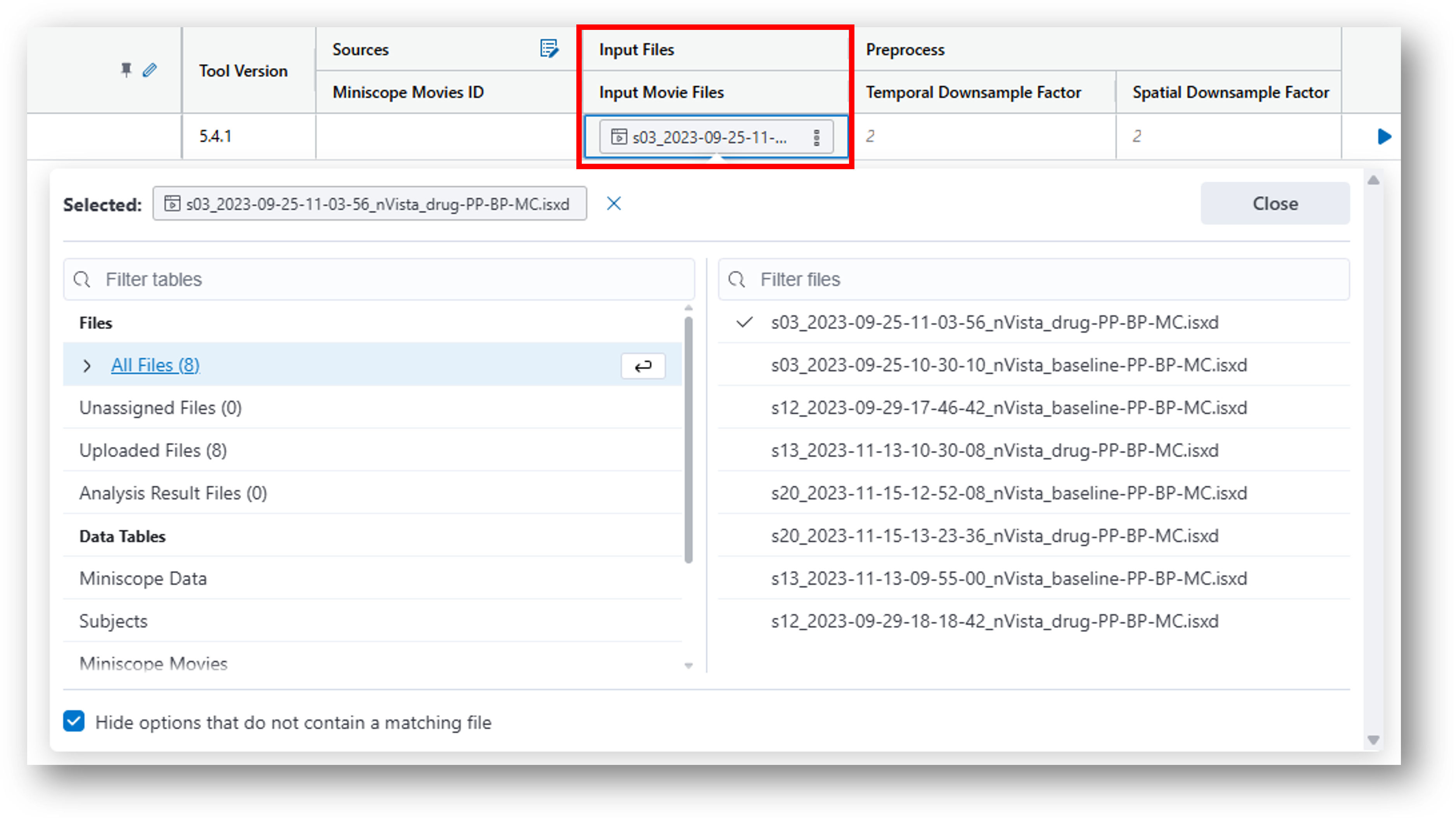Click the blue run arrow
The height and width of the screenshot is (820, 1456).
pyautogui.click(x=1383, y=136)
